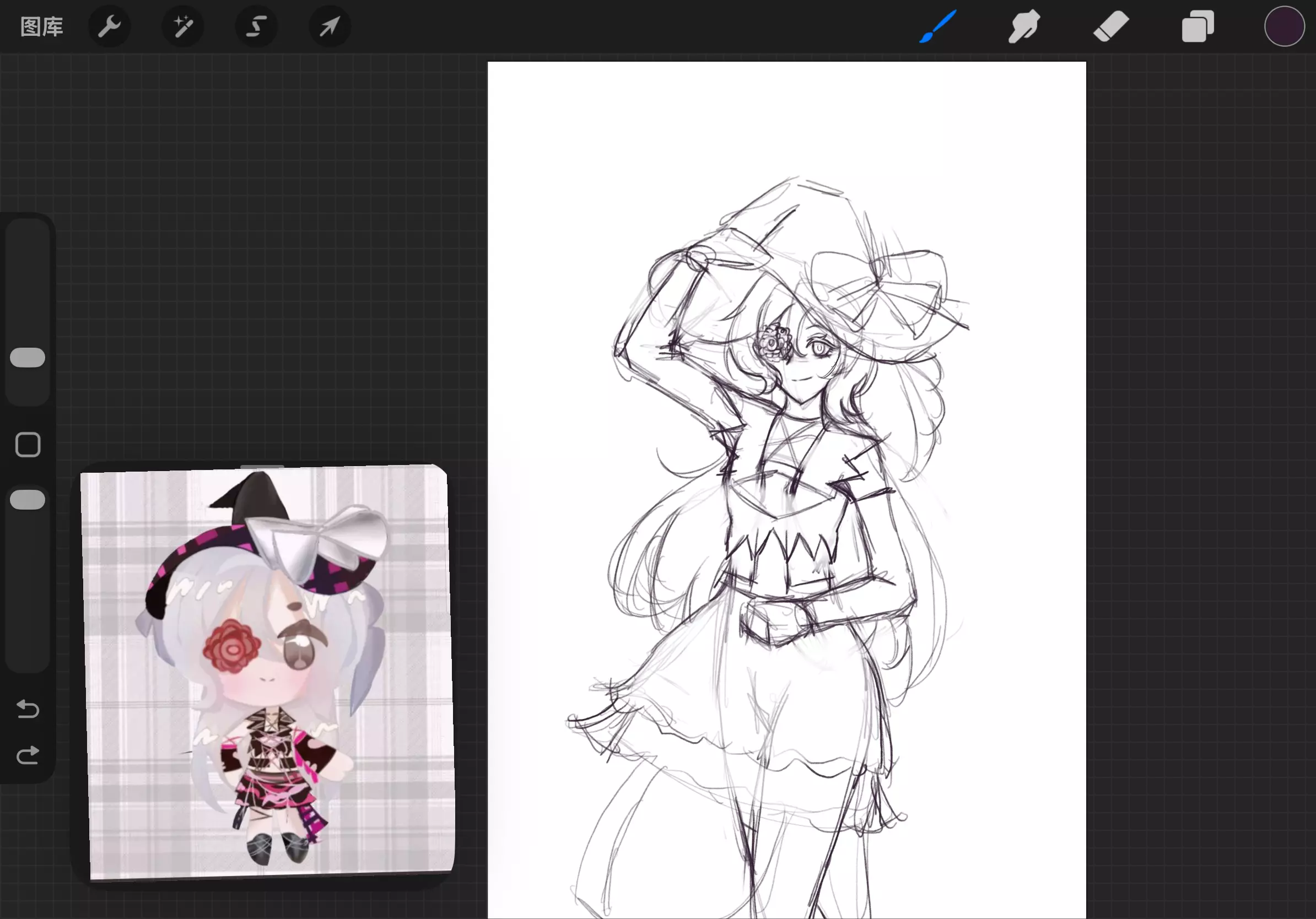The width and height of the screenshot is (1316, 919).
Task: Open the dark purple color picker
Action: click(1284, 26)
